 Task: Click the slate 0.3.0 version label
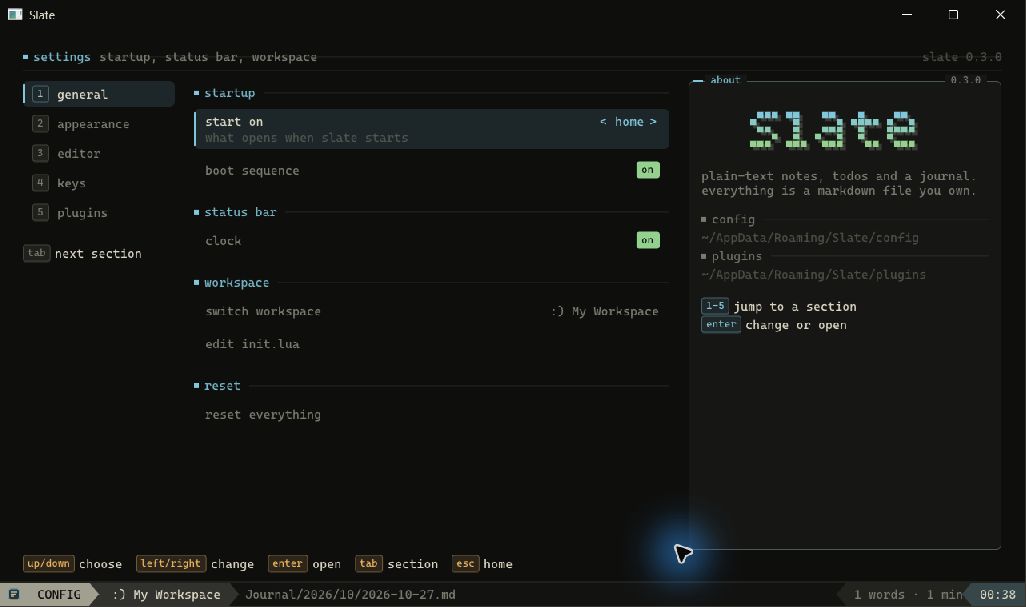(961, 57)
